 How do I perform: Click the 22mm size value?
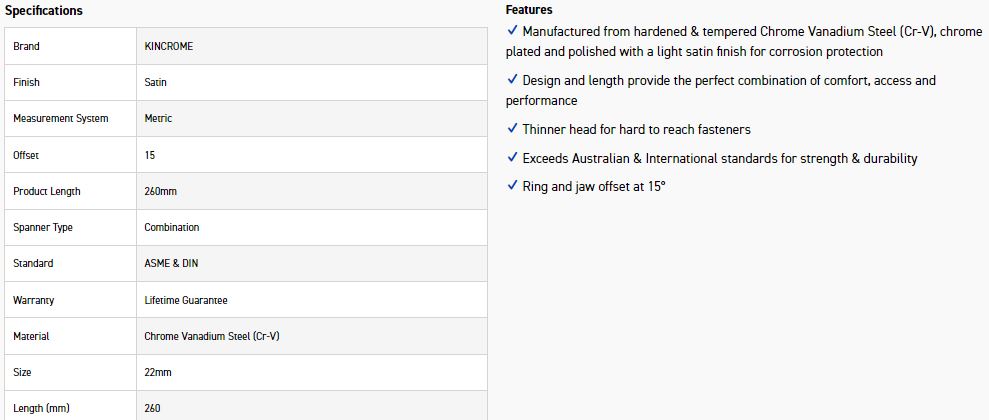tap(158, 373)
